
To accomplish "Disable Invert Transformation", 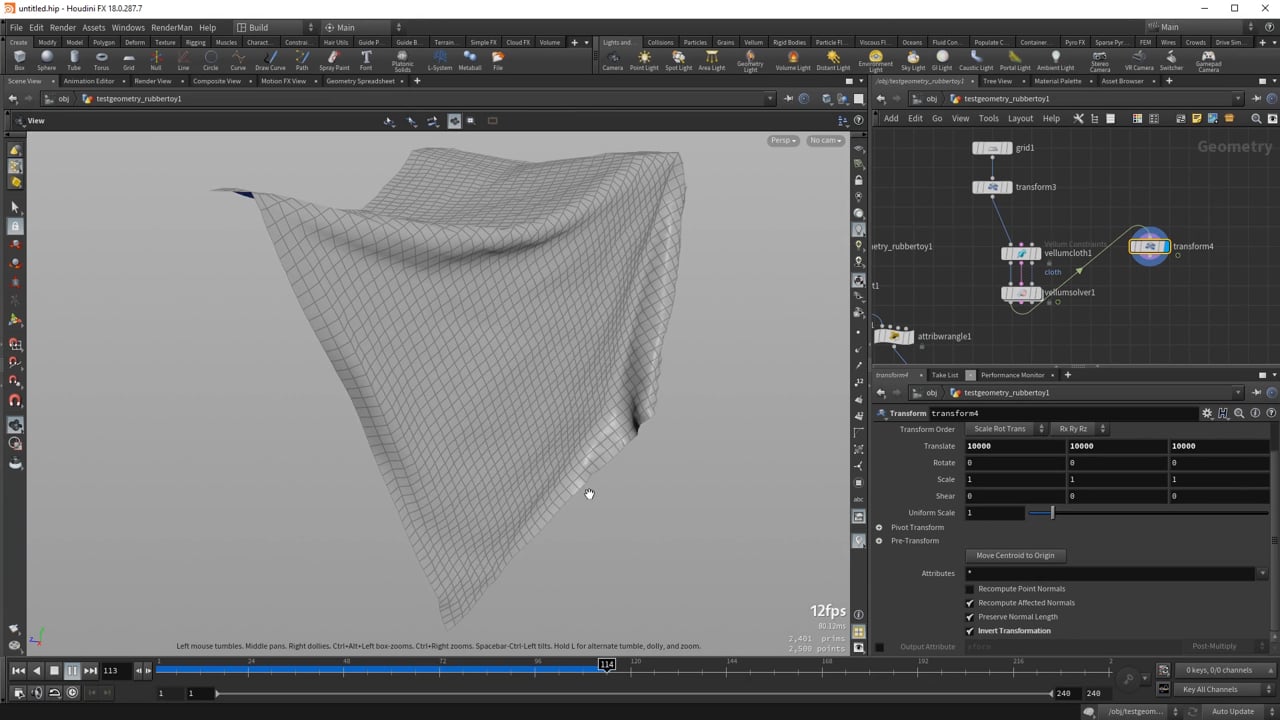I will click(x=969, y=631).
